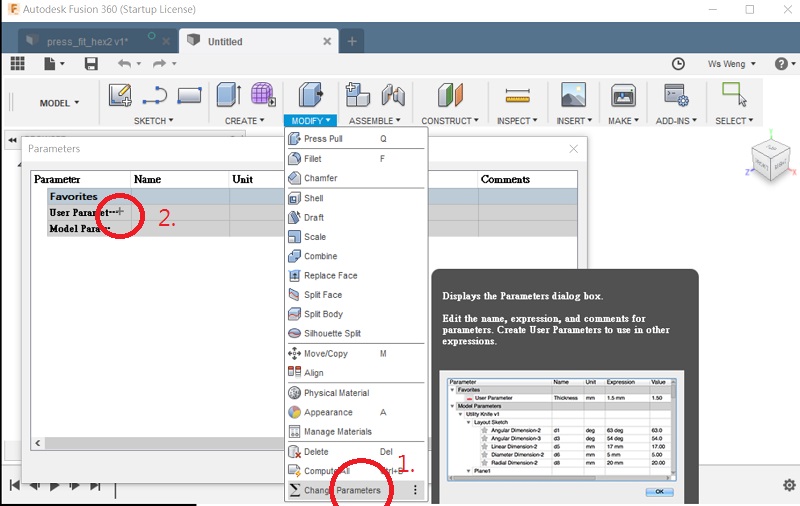Choose Silhouette Split from Modify menu
Screen dimensions: 800x506
click(356, 334)
